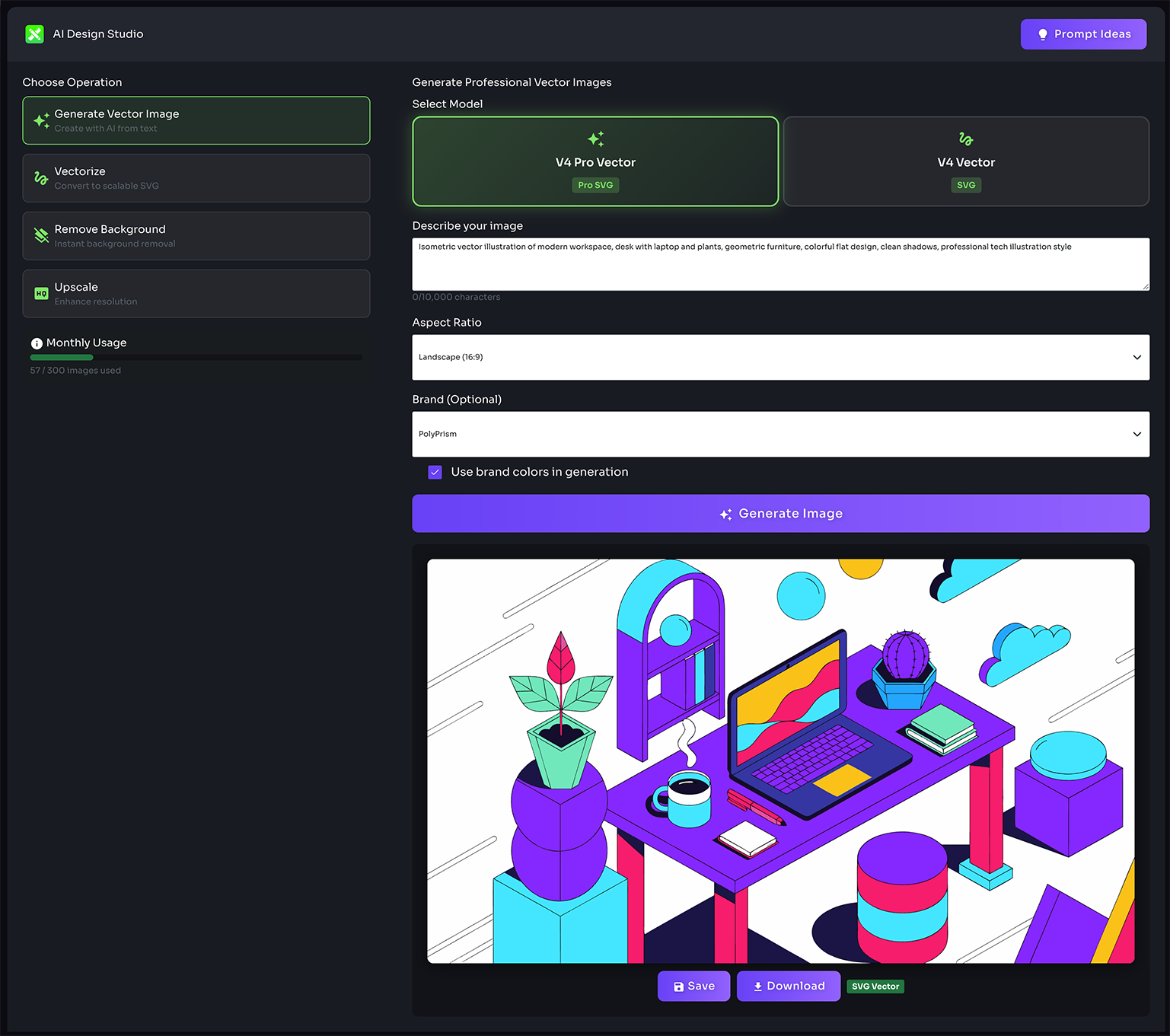The image size is (1170, 1036).
Task: Click the download icon on the Download button
Action: coord(758,986)
